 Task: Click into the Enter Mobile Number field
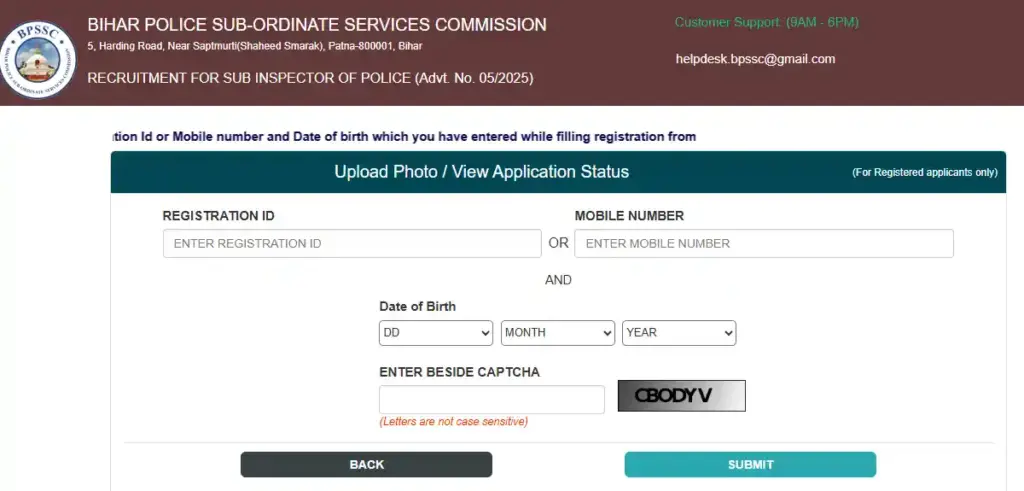click(764, 243)
